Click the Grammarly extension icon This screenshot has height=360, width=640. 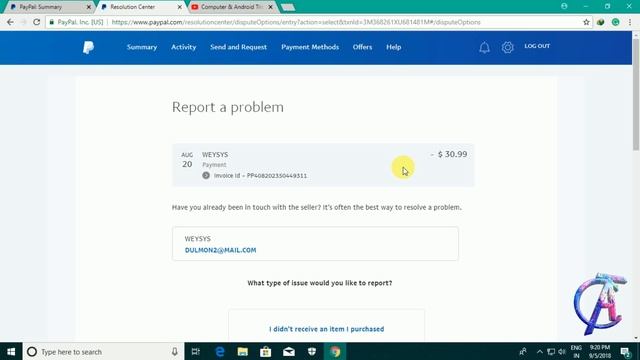(616, 22)
